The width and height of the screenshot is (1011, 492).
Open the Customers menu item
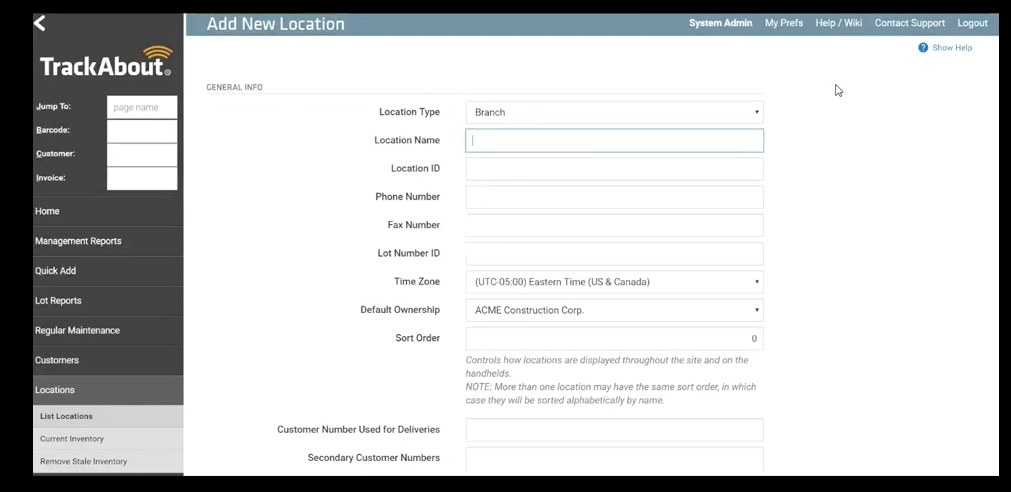(108, 360)
